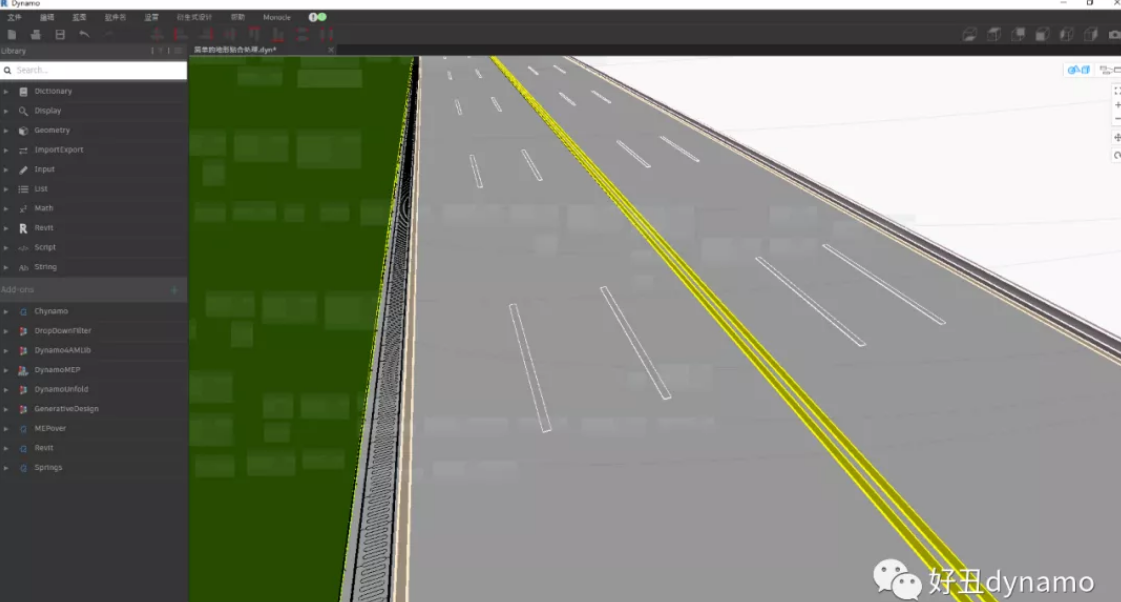Screen dimensions: 1121x602
Task: Save the graph with the Save icon
Action: point(60,34)
